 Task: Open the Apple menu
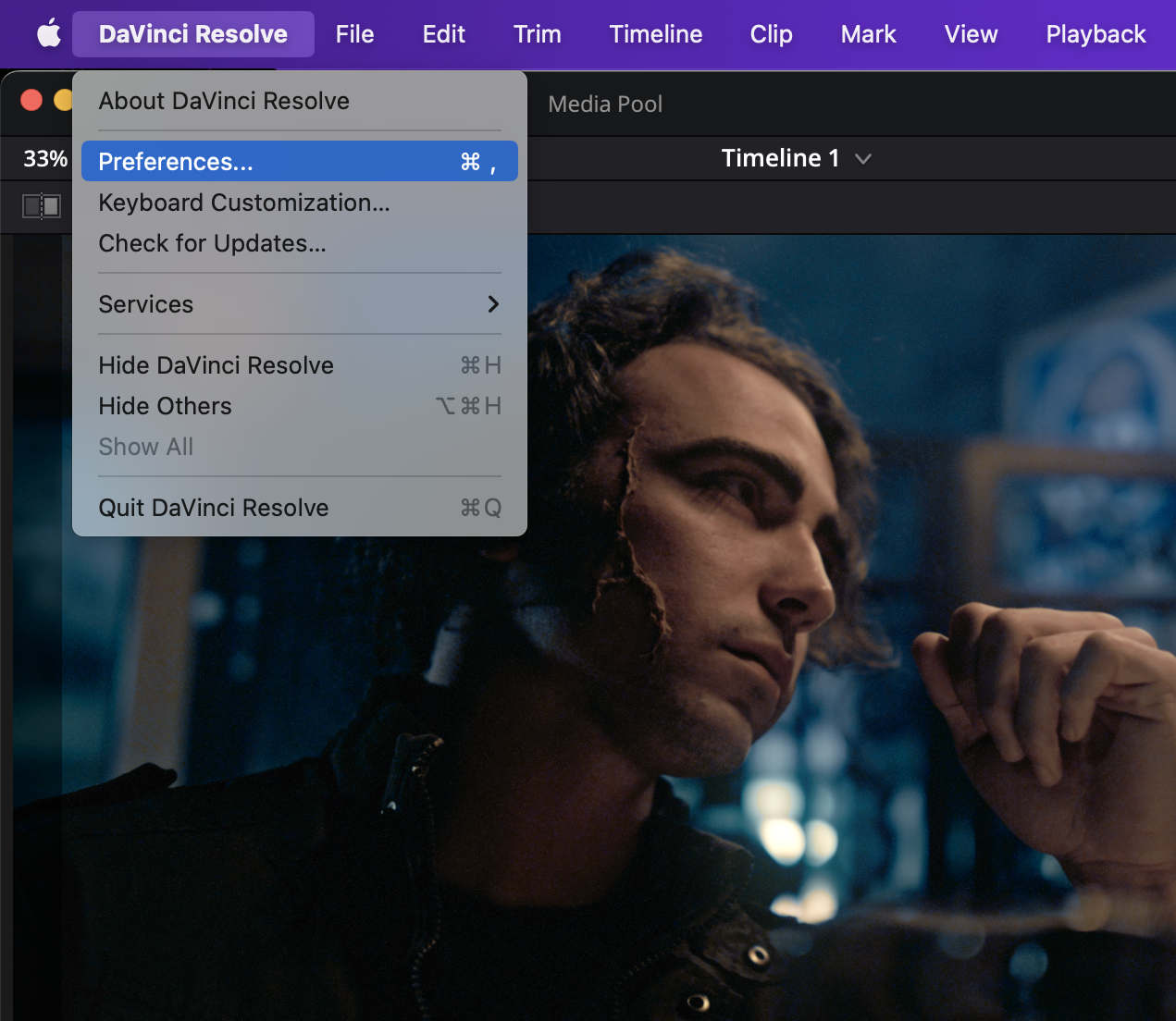[x=49, y=34]
